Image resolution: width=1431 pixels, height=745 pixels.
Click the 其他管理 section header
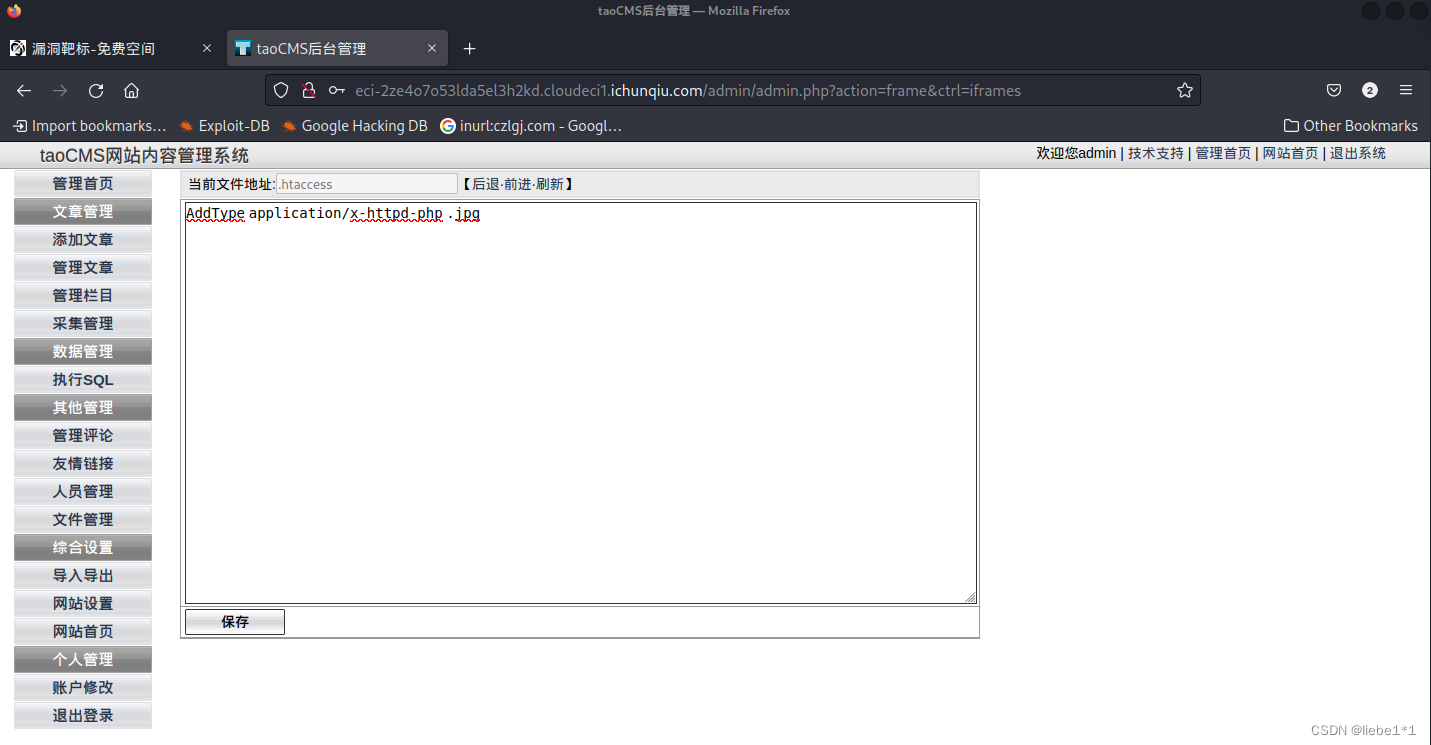click(83, 408)
